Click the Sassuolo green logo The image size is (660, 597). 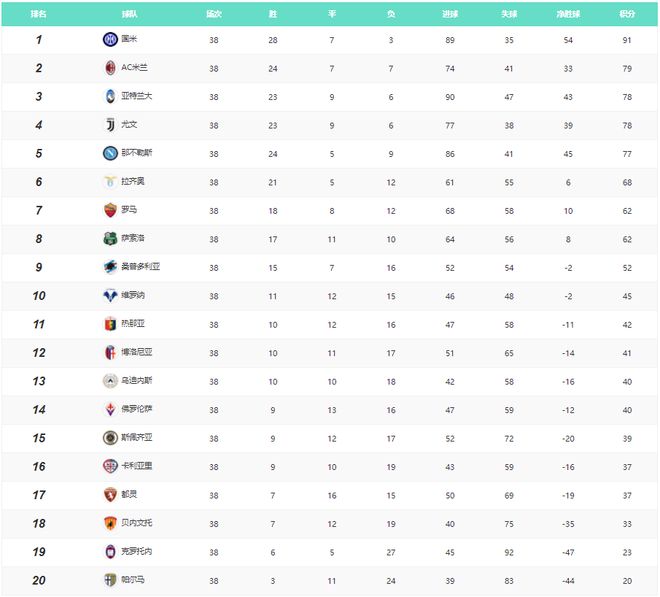point(110,239)
